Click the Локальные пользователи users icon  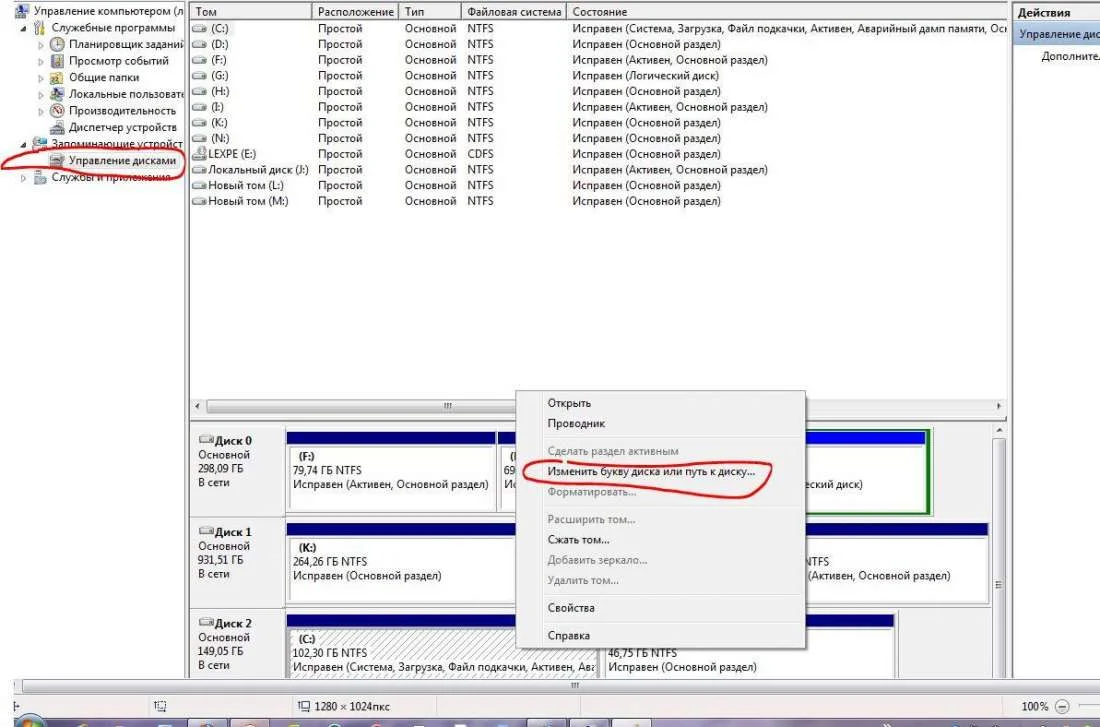(58, 94)
